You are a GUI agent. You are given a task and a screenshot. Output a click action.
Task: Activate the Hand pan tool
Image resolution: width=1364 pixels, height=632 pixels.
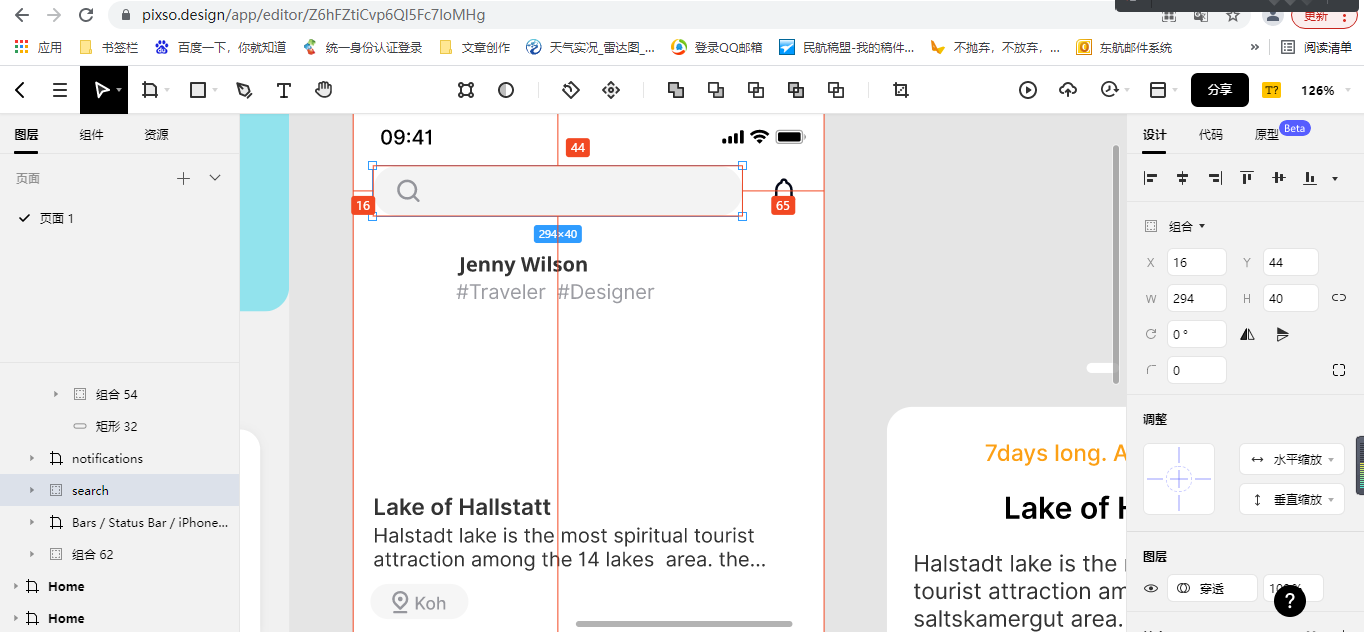pyautogui.click(x=323, y=90)
